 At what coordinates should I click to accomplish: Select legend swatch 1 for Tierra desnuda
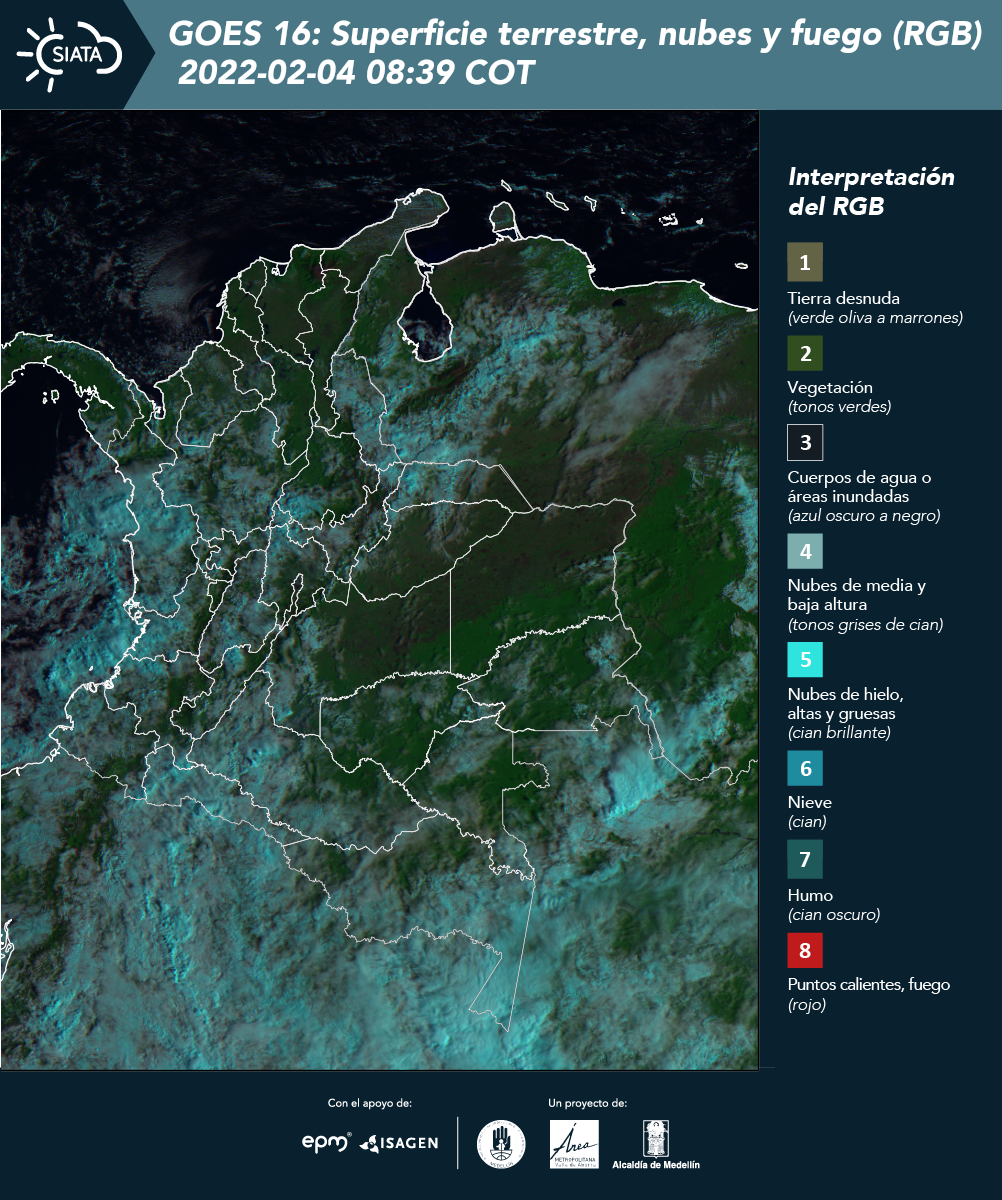click(805, 262)
